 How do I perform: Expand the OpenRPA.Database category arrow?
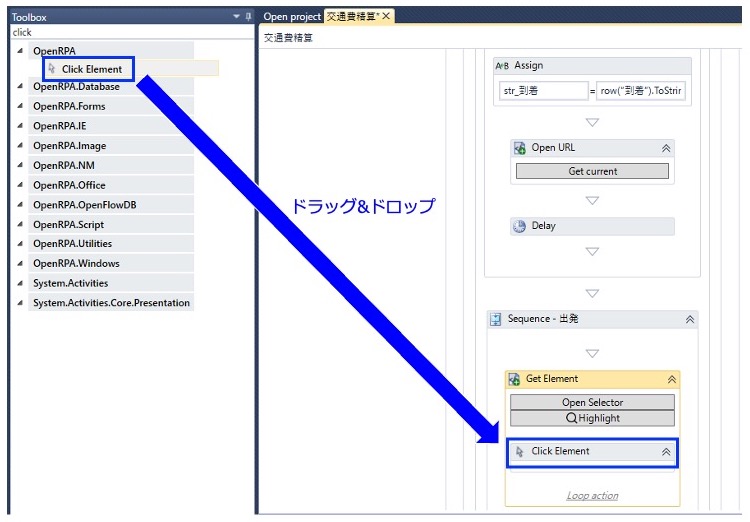20,86
